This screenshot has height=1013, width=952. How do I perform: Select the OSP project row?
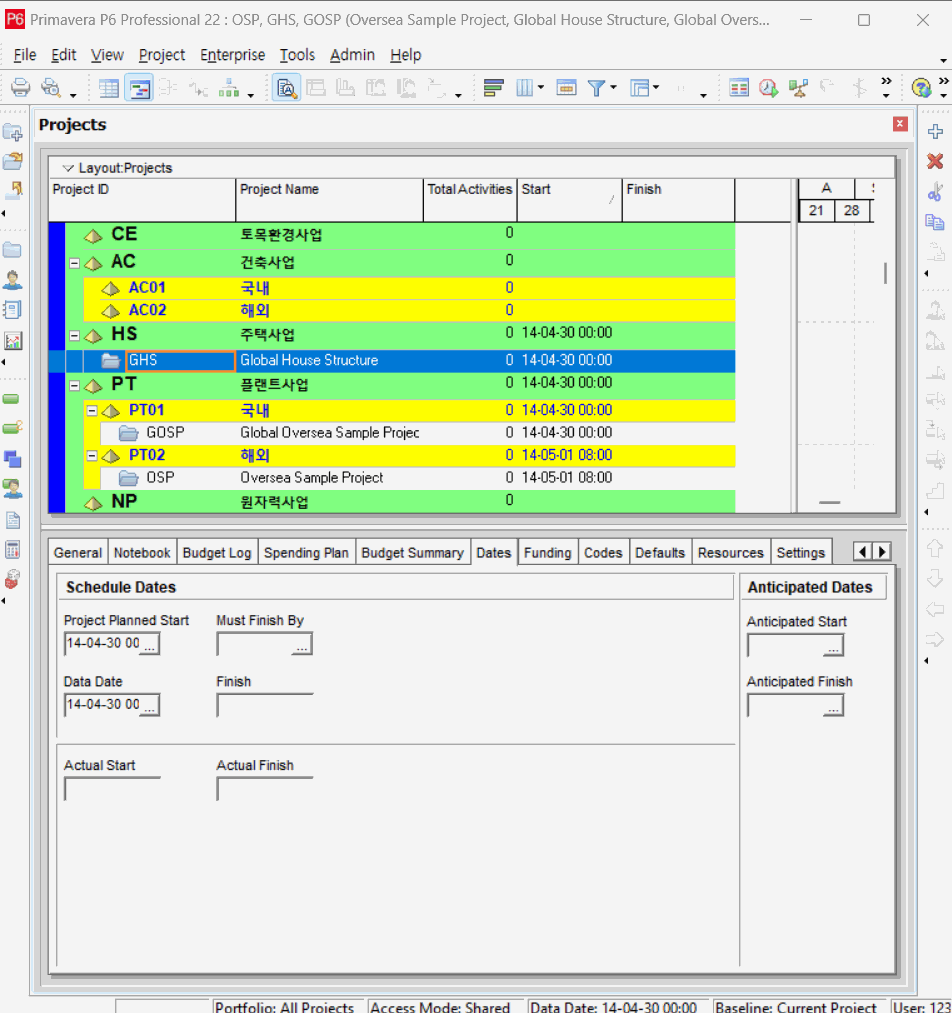point(418,478)
